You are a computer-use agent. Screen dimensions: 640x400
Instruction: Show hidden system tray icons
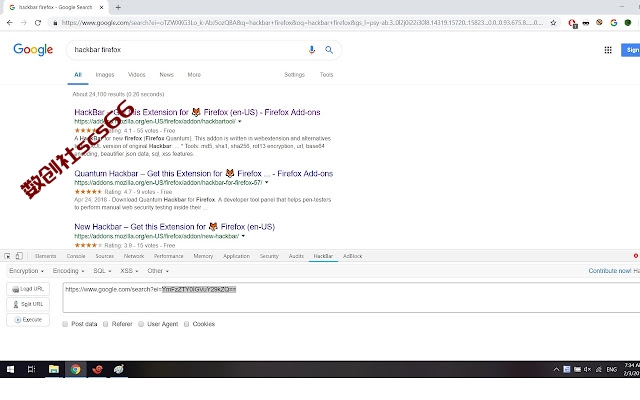[x=556, y=369]
